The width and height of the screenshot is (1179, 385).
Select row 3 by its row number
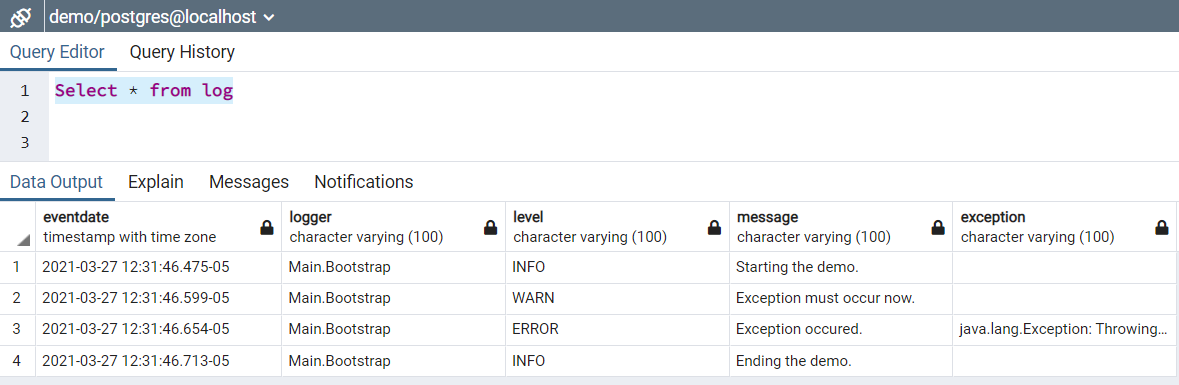pos(17,329)
